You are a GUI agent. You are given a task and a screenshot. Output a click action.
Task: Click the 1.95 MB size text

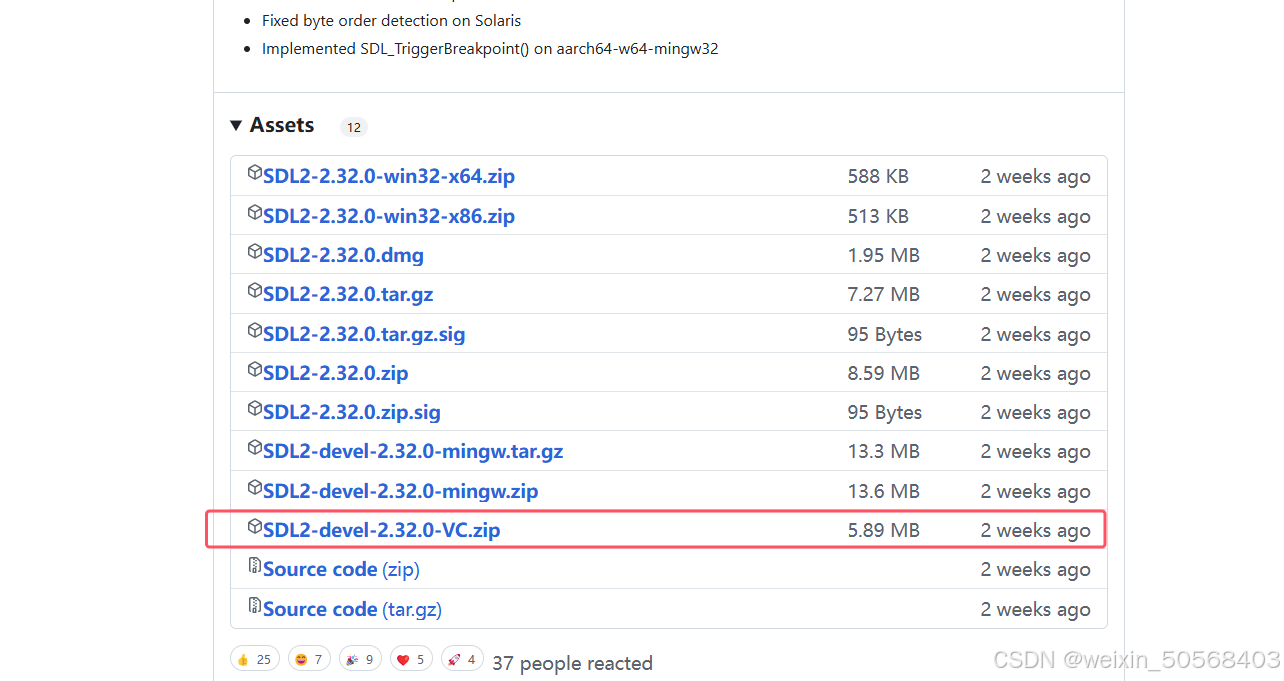point(883,255)
